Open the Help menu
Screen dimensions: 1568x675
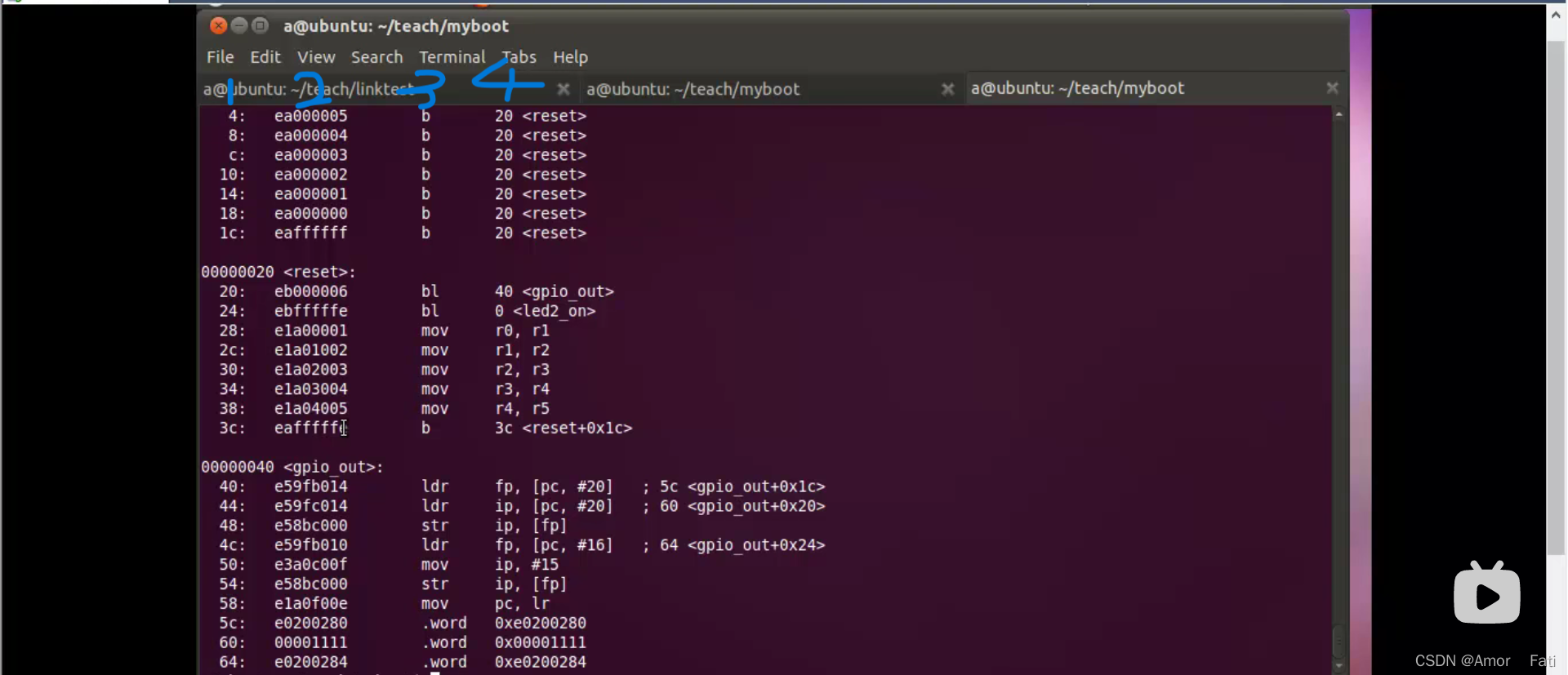(x=570, y=57)
